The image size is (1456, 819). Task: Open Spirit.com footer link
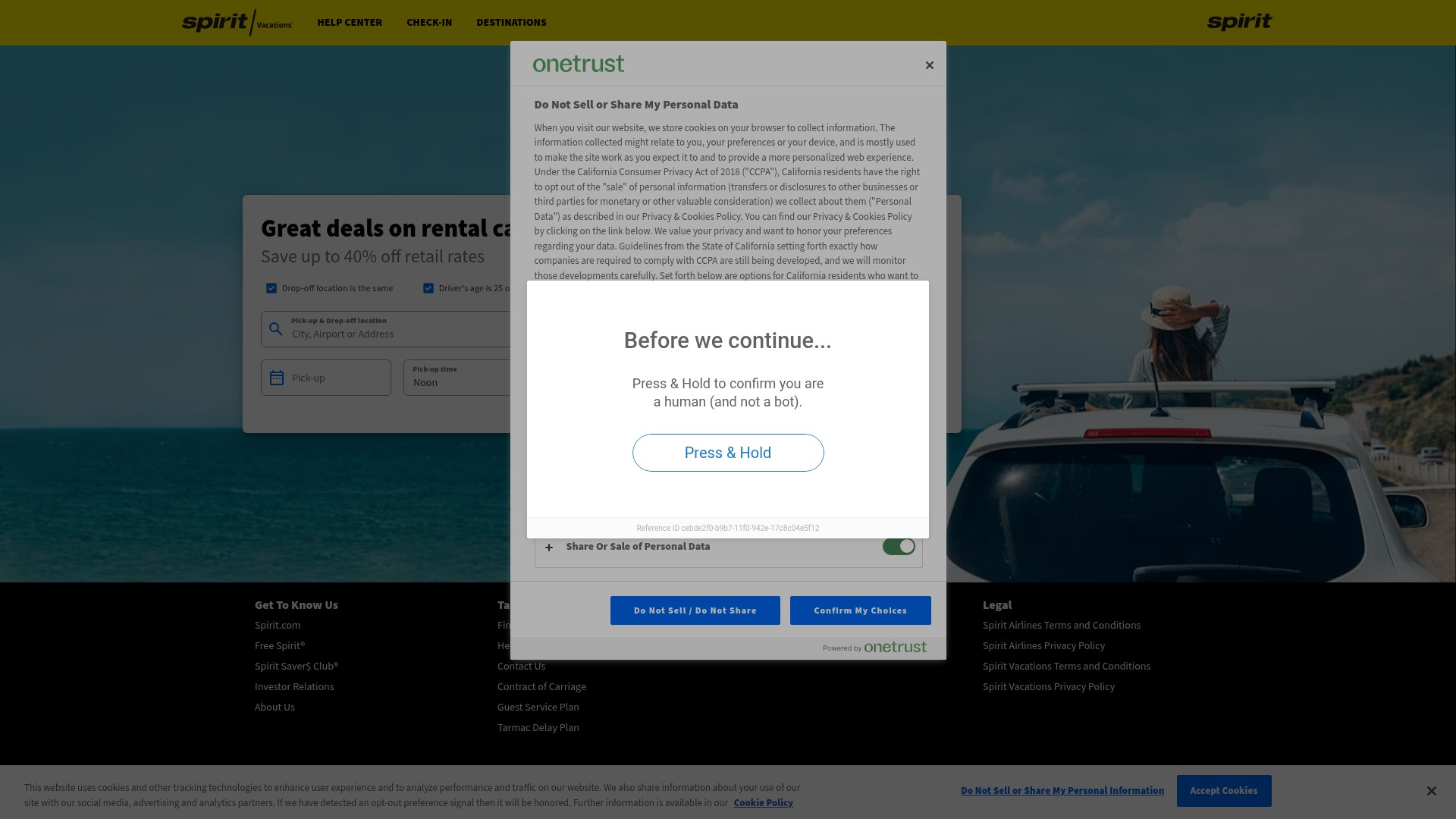click(278, 626)
